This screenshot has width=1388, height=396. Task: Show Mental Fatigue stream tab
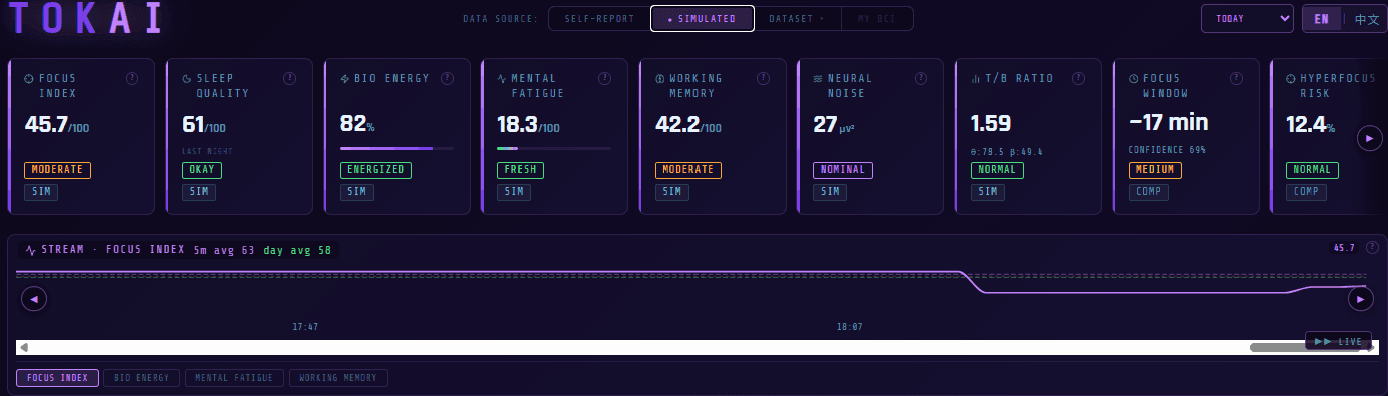pos(235,378)
